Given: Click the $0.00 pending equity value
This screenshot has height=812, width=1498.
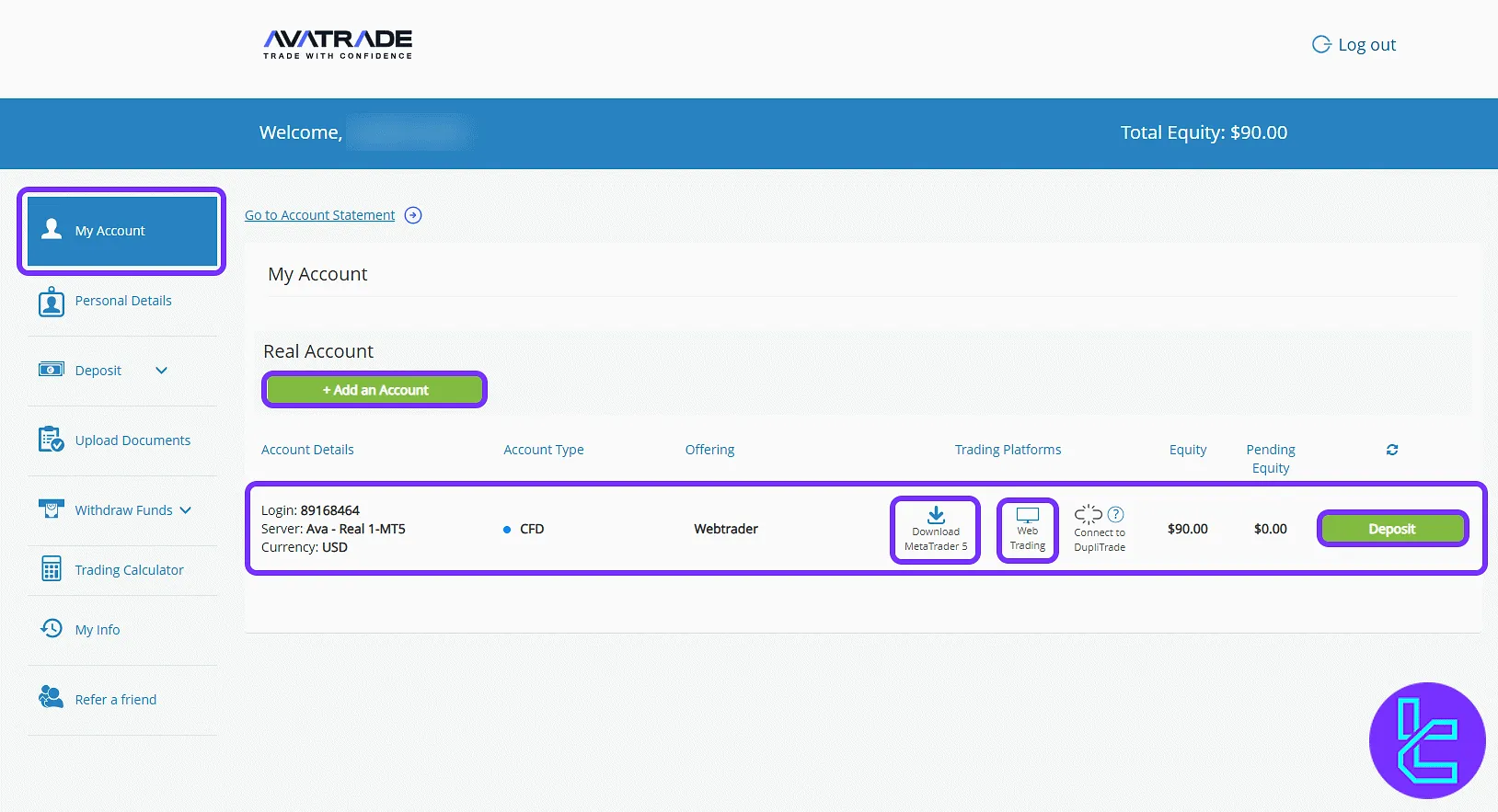Looking at the screenshot, I should pos(1271,529).
